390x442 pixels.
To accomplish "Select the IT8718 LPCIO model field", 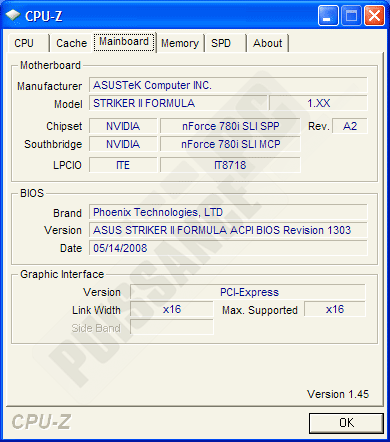I will point(230,165).
